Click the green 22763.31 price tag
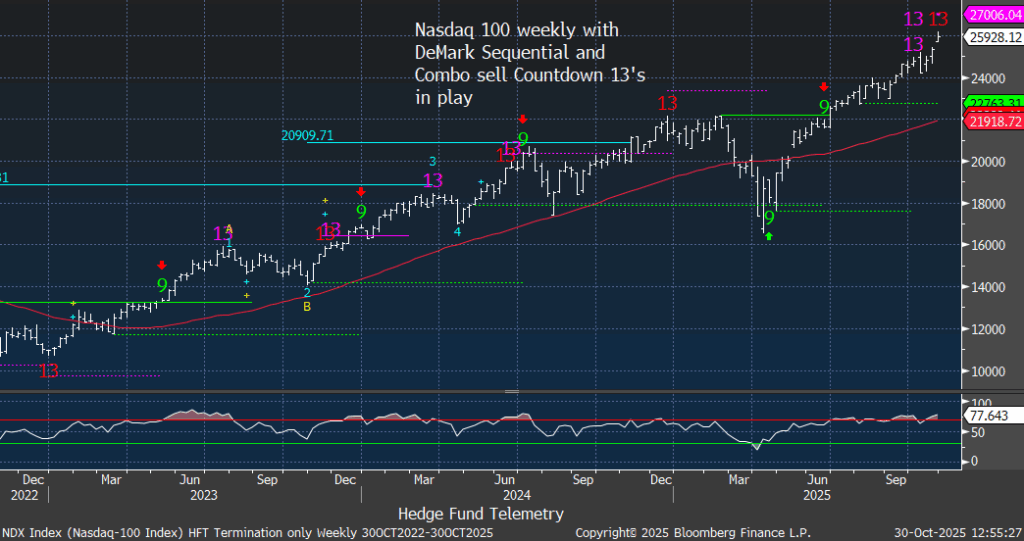The image size is (1024, 541). pos(991,103)
